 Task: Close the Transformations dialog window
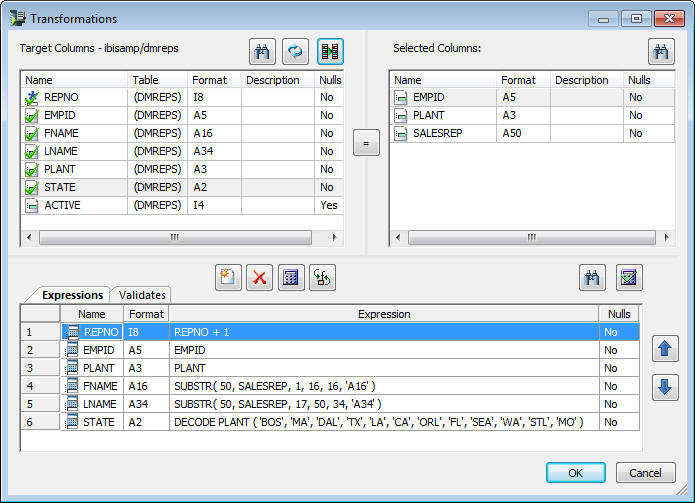669,19
